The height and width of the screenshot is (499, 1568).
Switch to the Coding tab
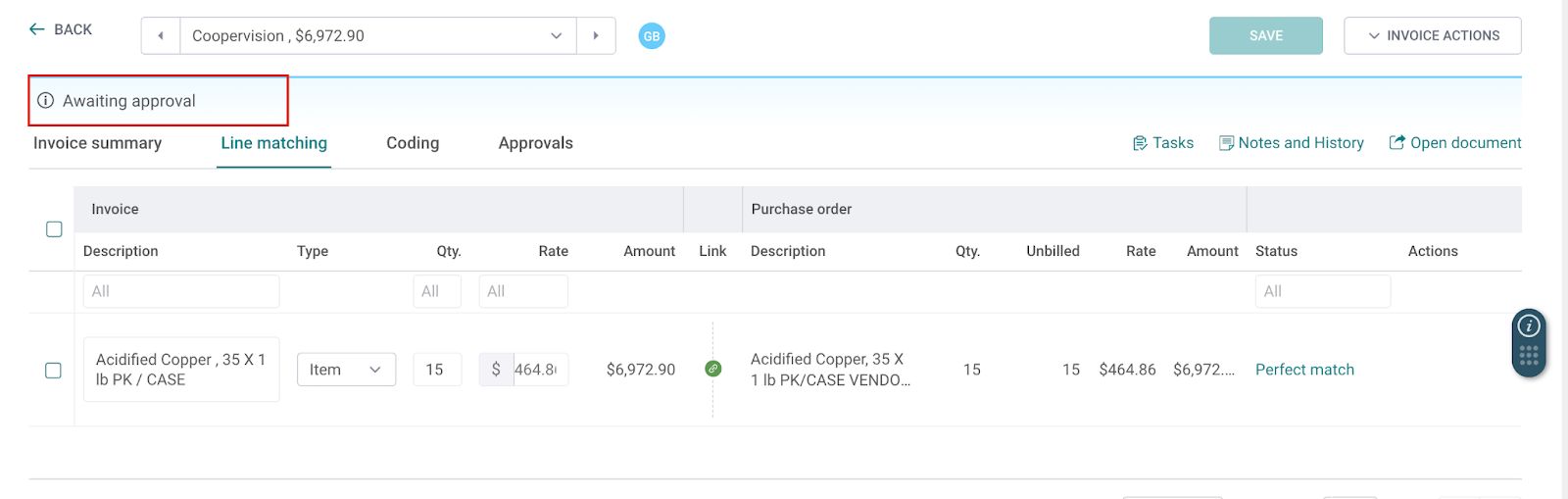413,143
